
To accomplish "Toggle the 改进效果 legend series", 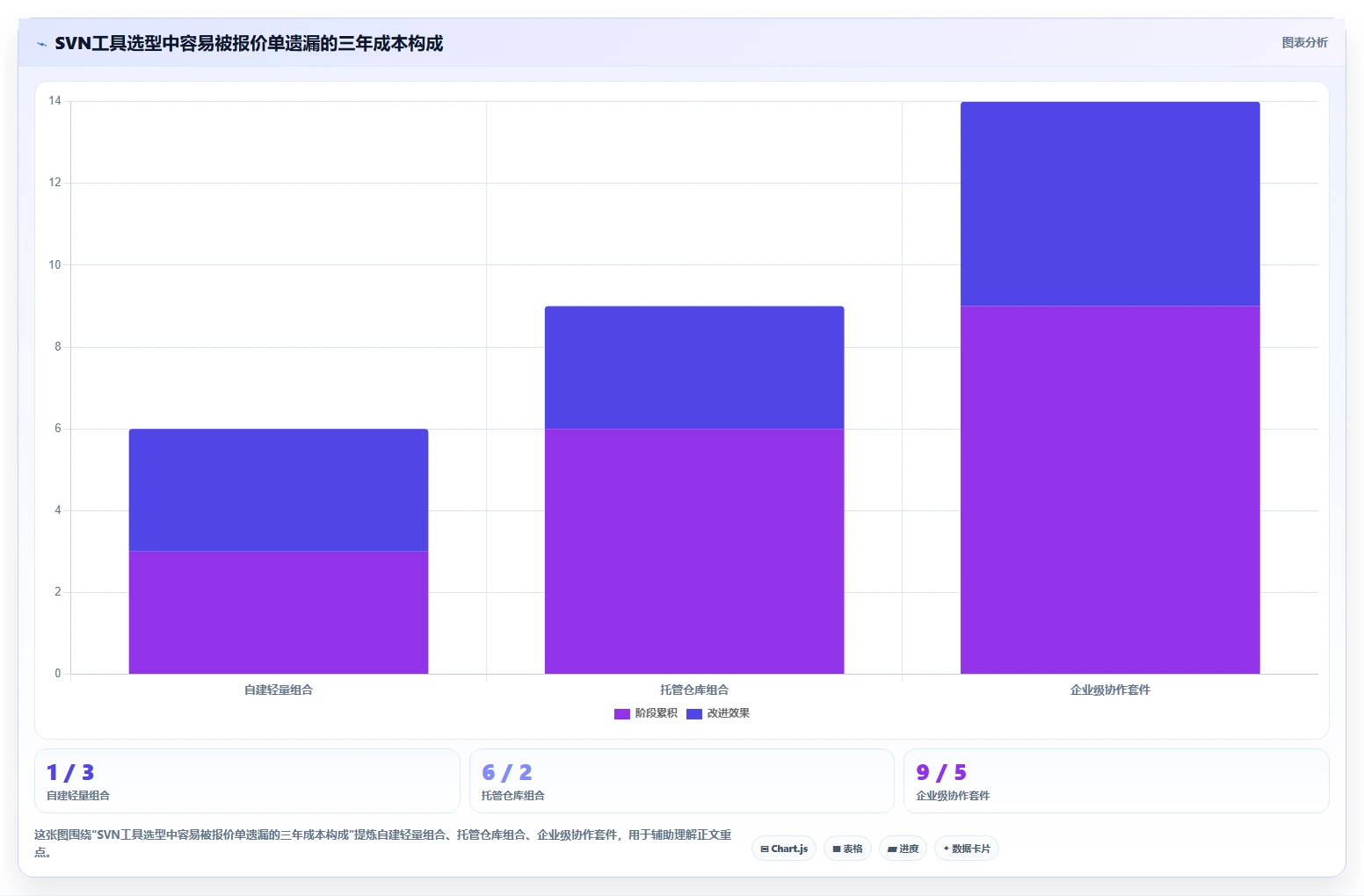I will click(x=718, y=713).
